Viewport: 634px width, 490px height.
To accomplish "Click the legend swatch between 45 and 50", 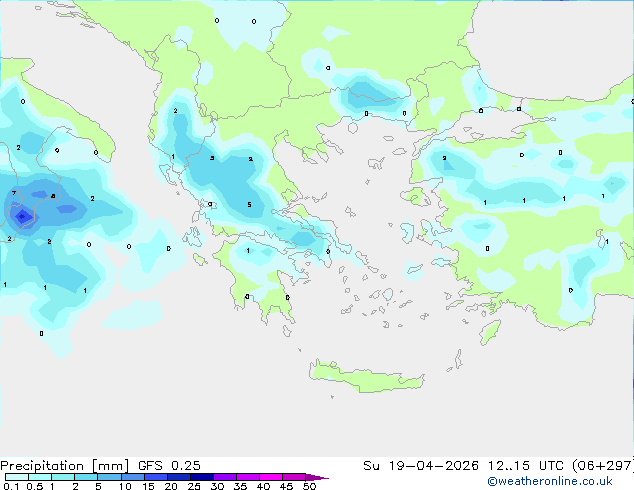I will (x=294, y=477).
